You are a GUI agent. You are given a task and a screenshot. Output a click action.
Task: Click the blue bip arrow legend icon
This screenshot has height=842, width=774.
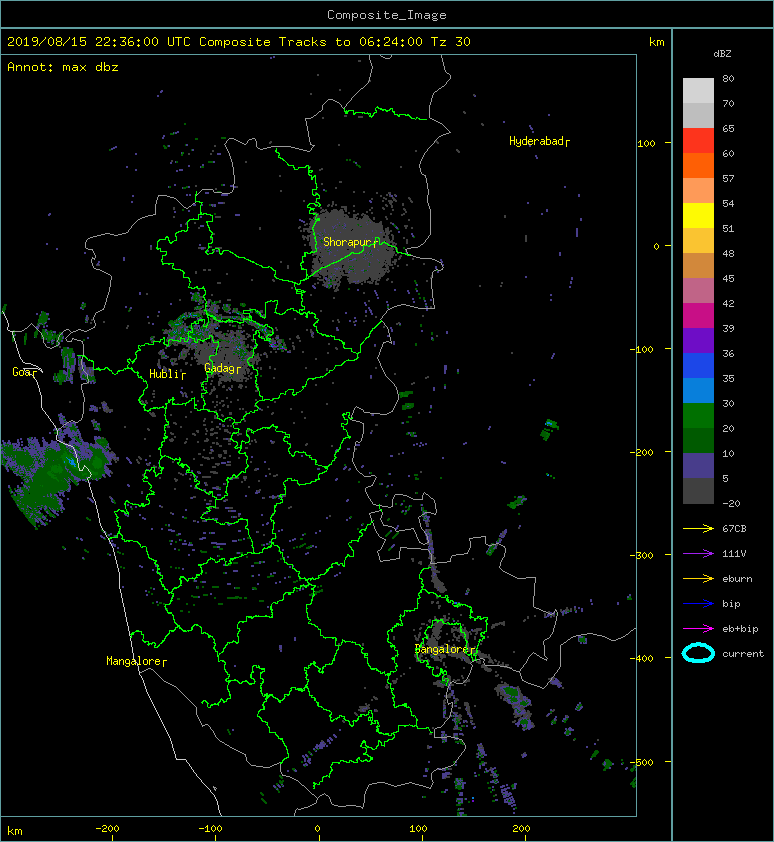click(698, 604)
